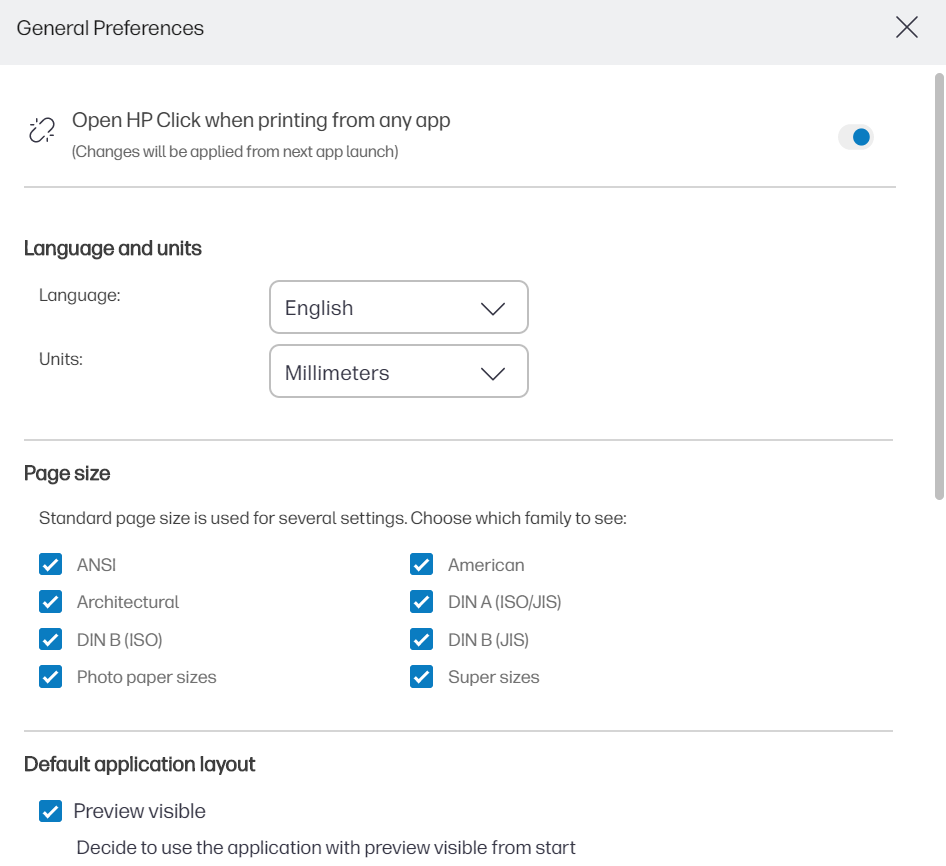Disable opening HP Click when printing

tap(855, 137)
